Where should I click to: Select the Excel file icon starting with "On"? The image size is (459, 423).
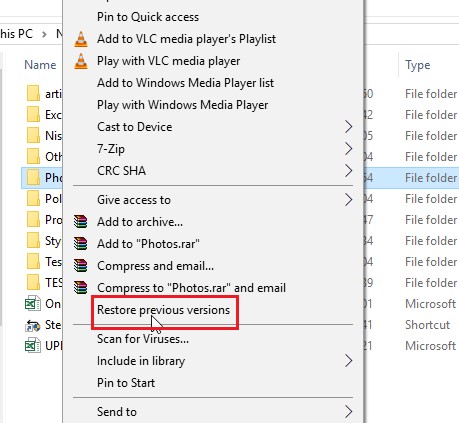[x=33, y=304]
